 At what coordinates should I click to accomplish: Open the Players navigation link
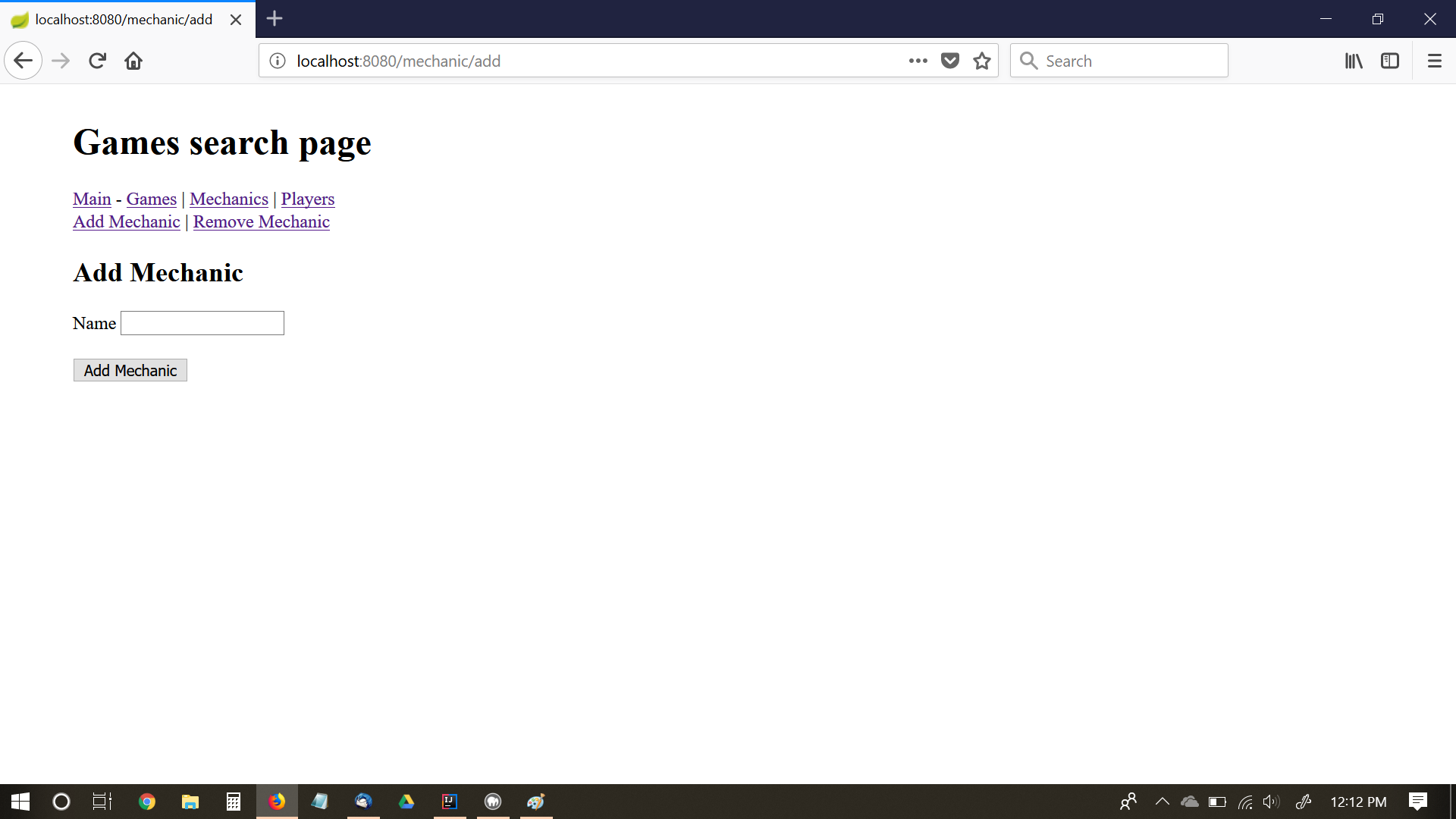307,199
